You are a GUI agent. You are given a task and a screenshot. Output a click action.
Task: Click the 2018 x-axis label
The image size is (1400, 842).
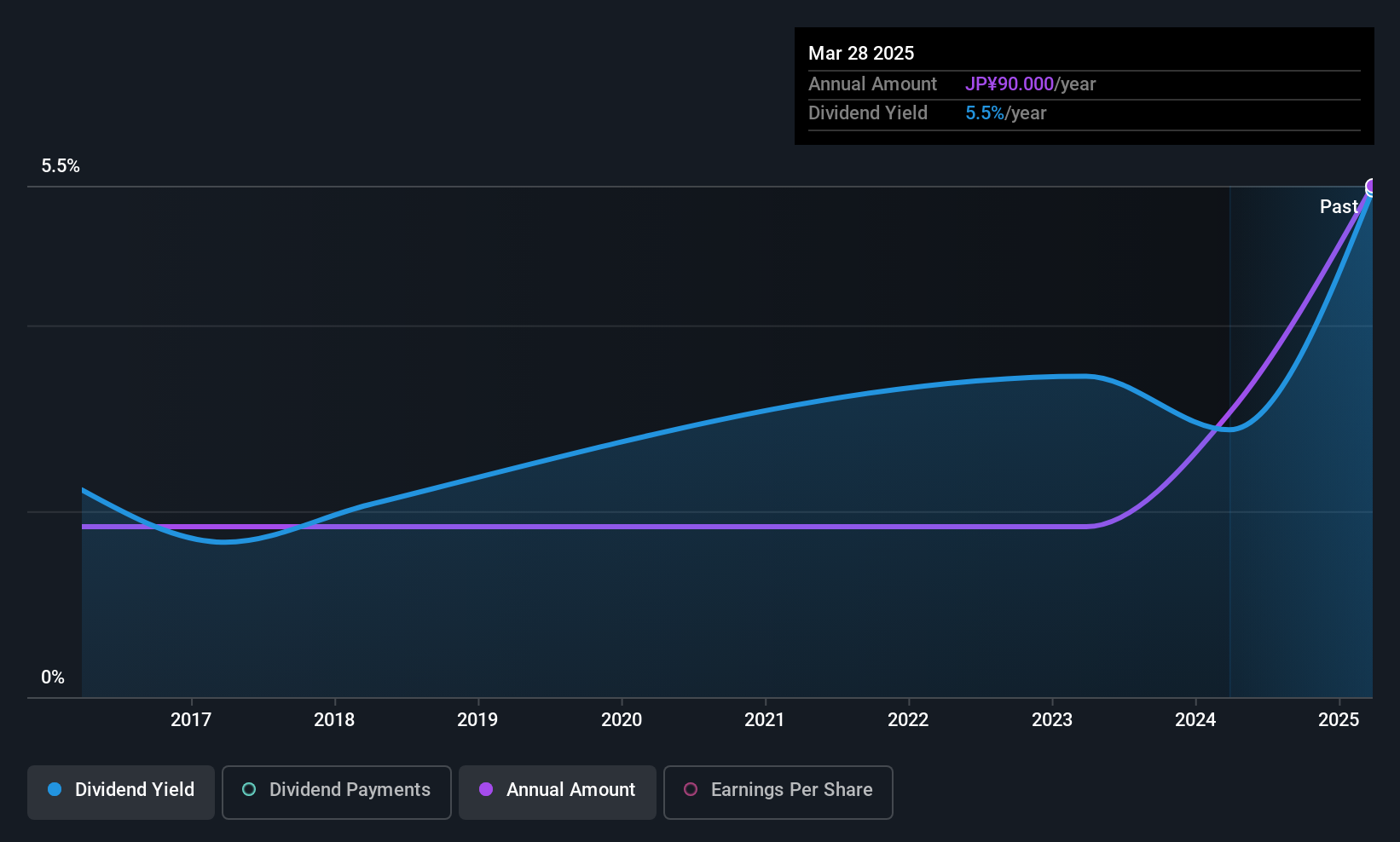pyautogui.click(x=334, y=719)
